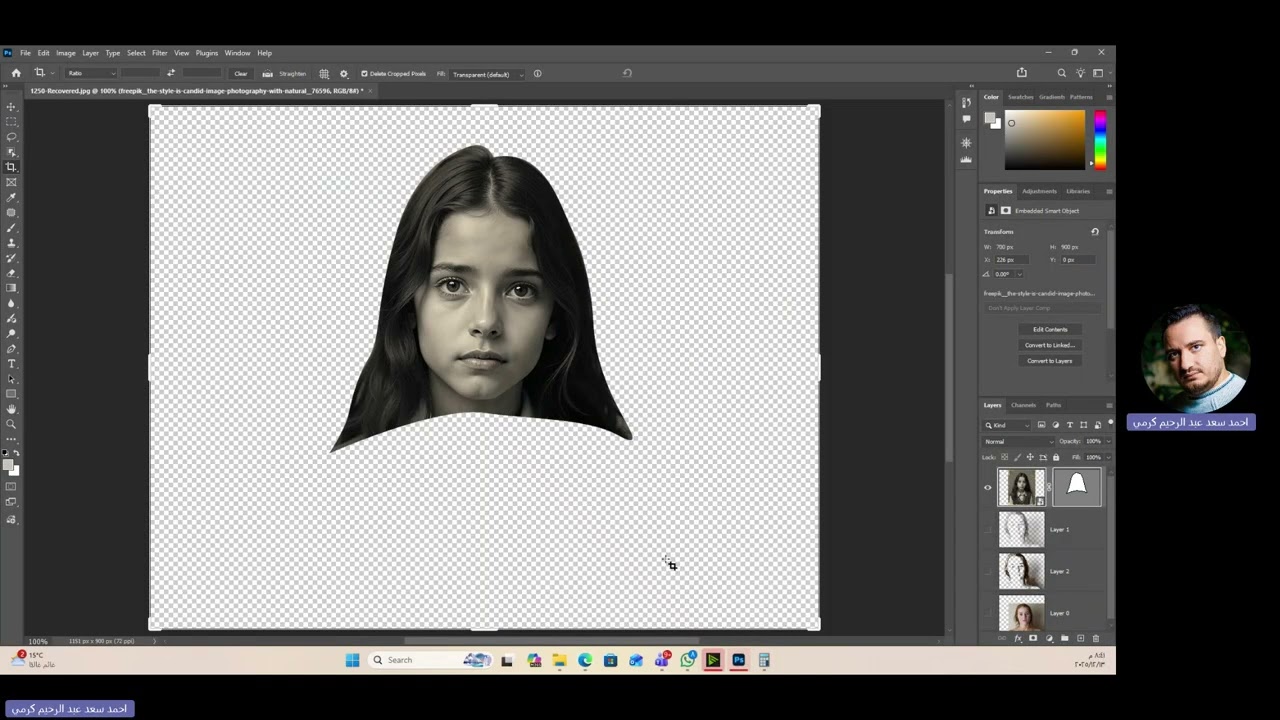The width and height of the screenshot is (1280, 720).
Task: Open the Filter menu
Action: pos(159,53)
